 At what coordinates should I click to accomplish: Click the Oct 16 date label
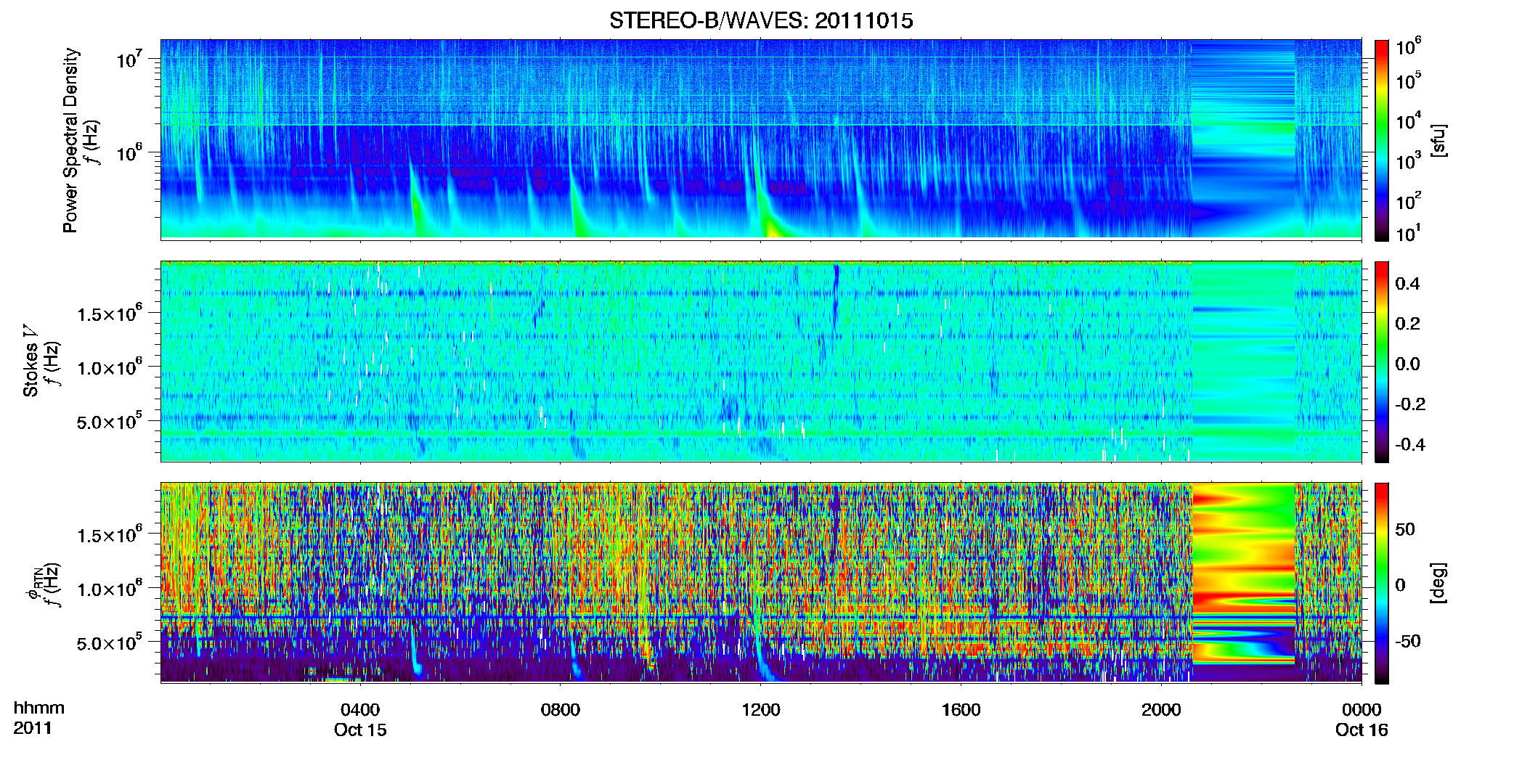click(1362, 730)
